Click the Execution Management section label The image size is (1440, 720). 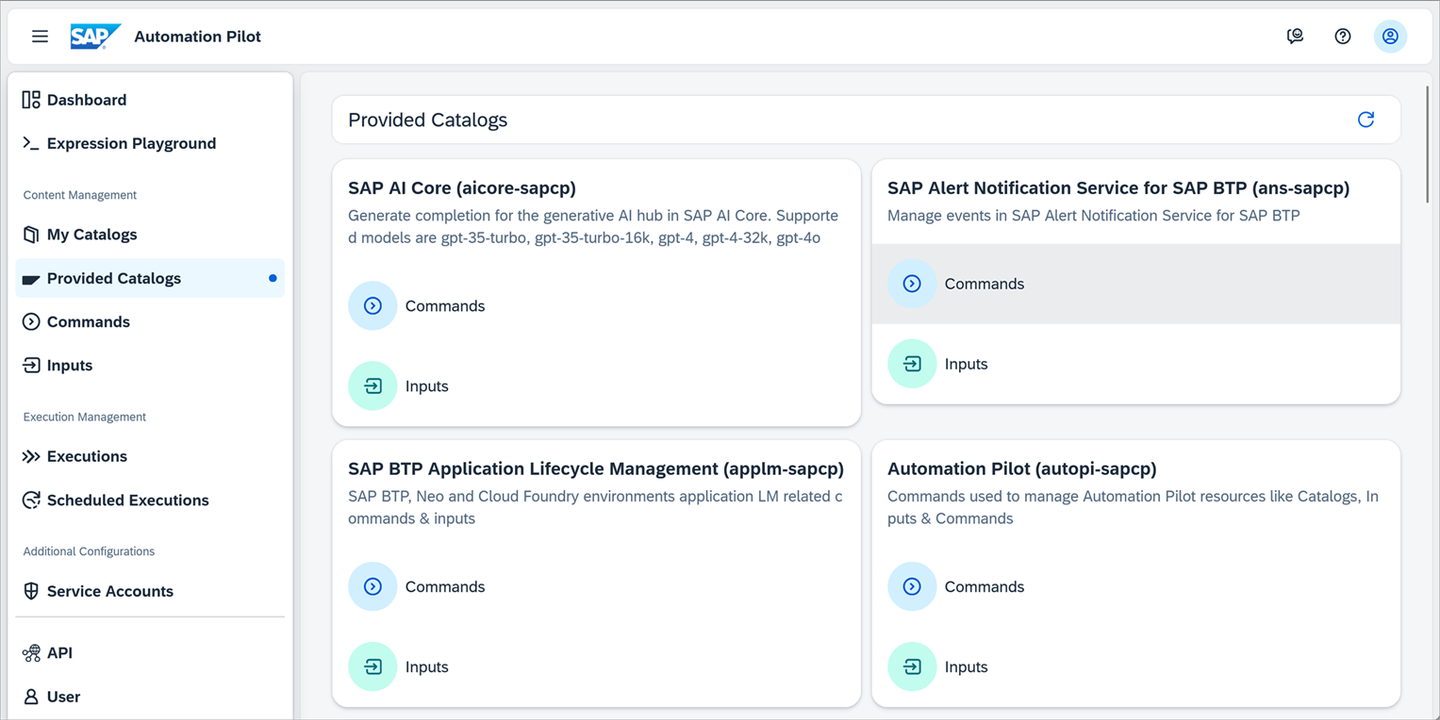pos(85,417)
